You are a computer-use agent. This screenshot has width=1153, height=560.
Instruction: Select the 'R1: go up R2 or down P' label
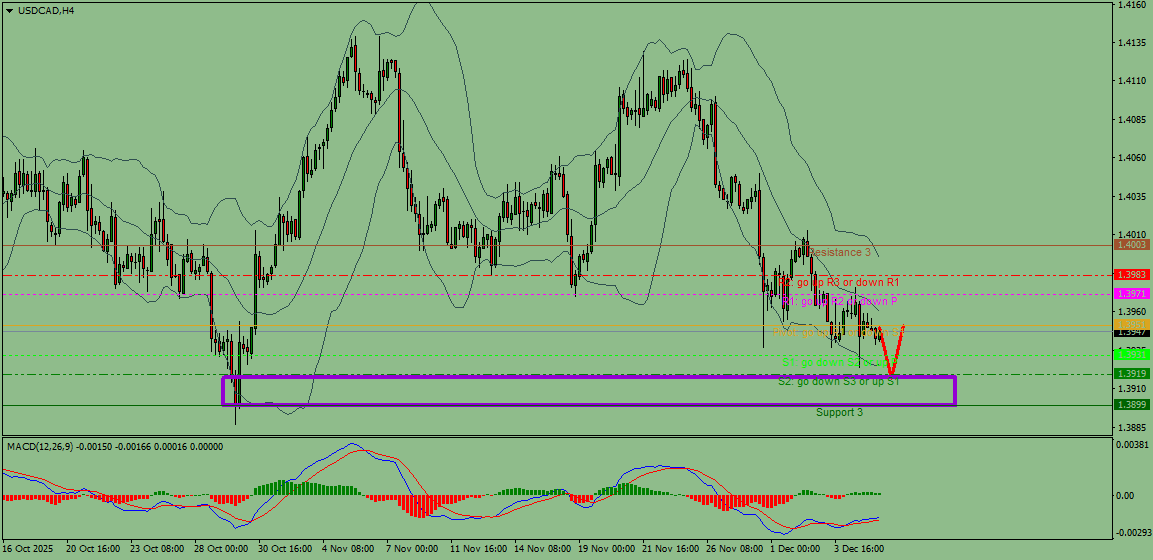pyautogui.click(x=839, y=301)
